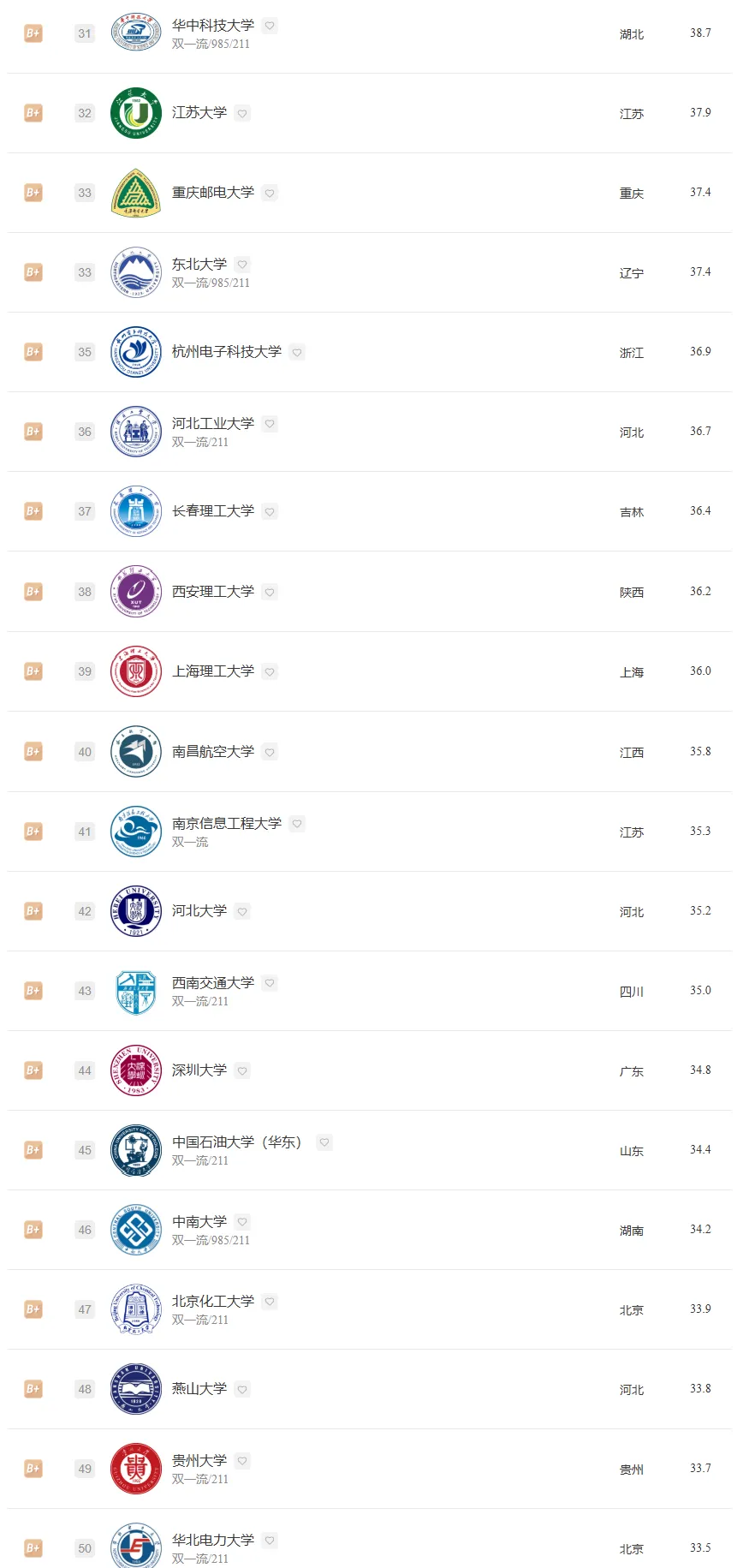The width and height of the screenshot is (743, 1568).
Task: Click the 重庆邮电大学 triangular emblem
Action: (x=136, y=193)
